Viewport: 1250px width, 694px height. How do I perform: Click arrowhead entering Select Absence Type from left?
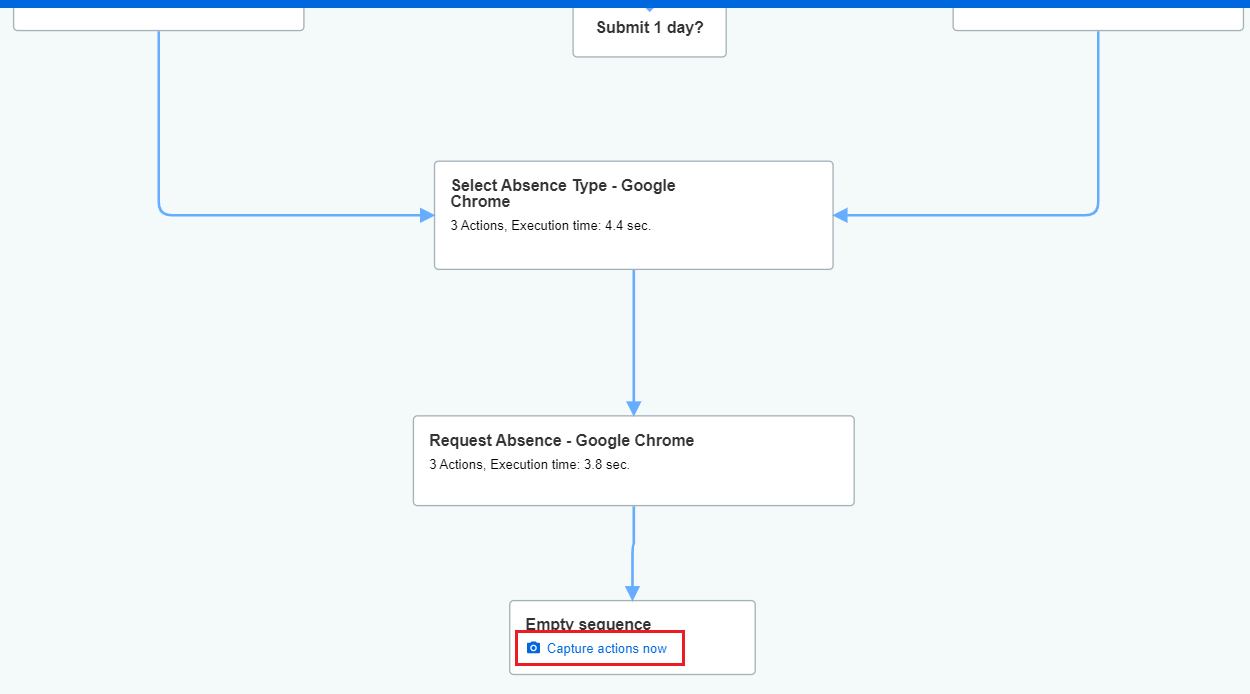point(427,215)
